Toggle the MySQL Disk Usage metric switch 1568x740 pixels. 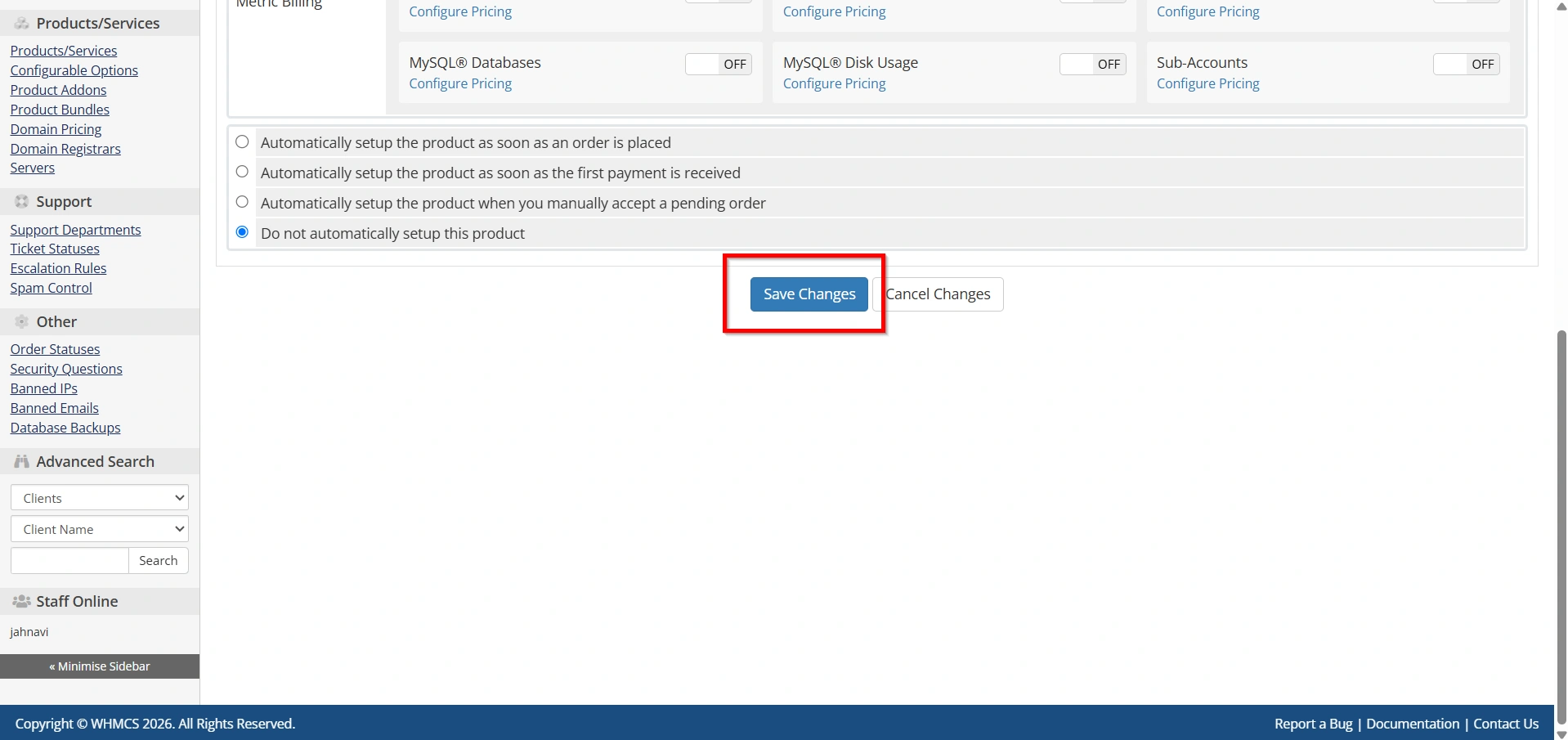[1092, 64]
